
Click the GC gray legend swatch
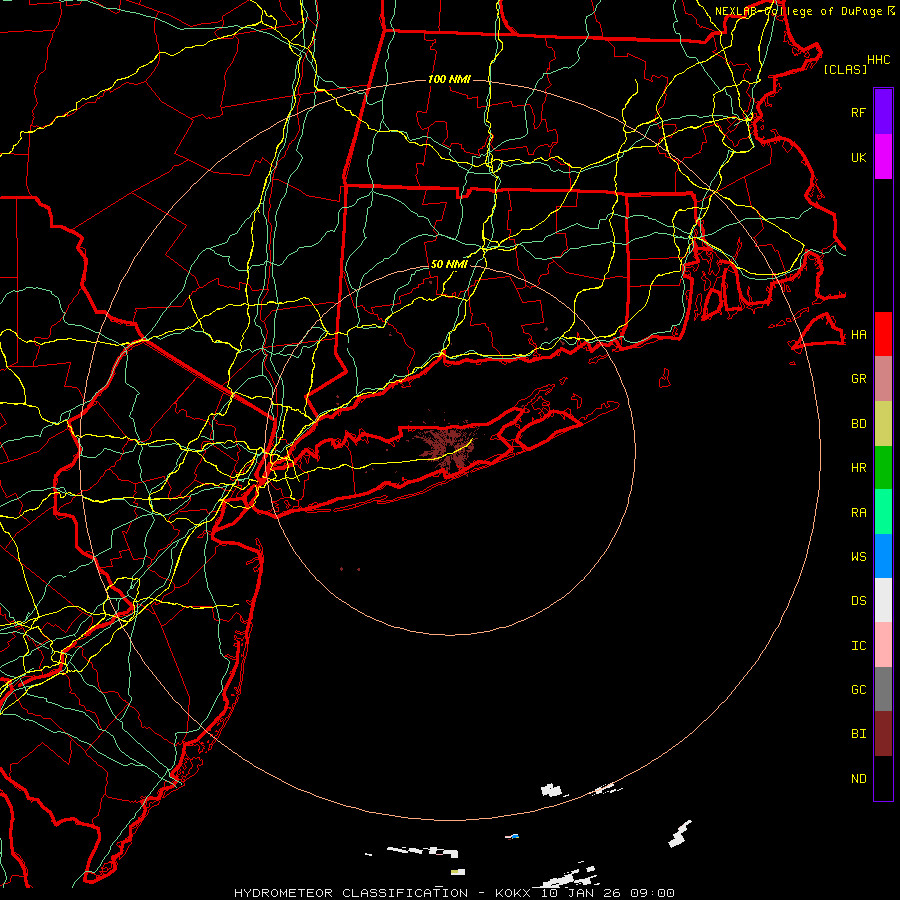pyautogui.click(x=883, y=689)
